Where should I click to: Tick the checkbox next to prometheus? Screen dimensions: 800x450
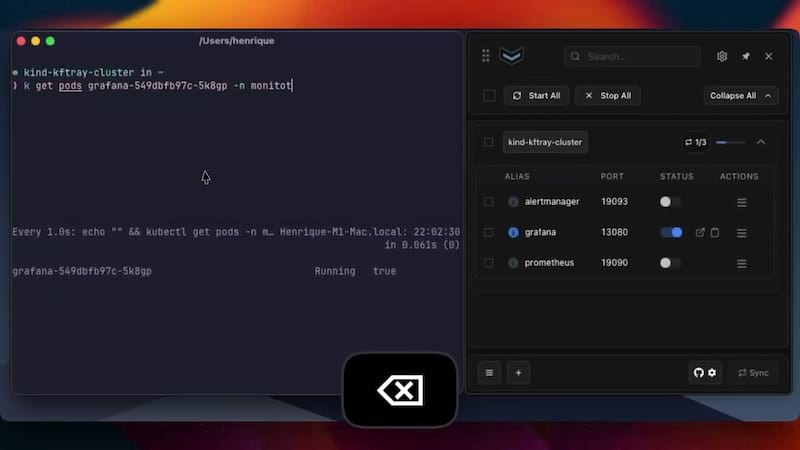tap(488, 263)
